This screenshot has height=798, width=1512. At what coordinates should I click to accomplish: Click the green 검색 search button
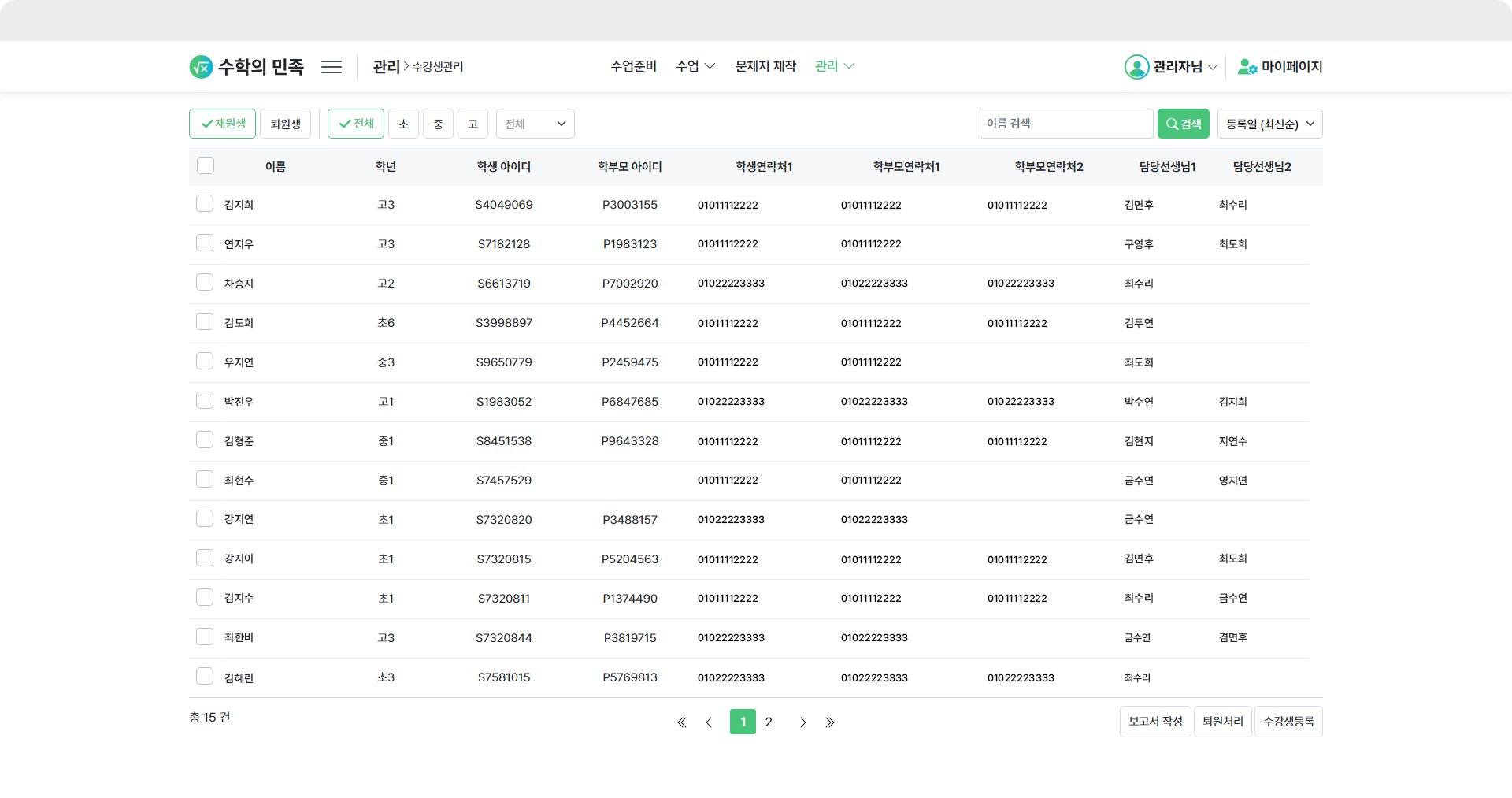pyautogui.click(x=1183, y=124)
